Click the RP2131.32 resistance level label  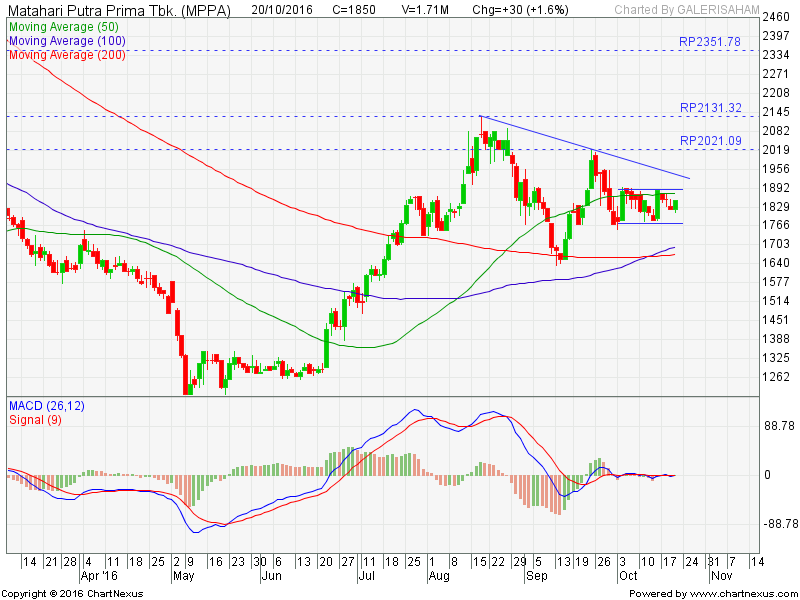(709, 108)
